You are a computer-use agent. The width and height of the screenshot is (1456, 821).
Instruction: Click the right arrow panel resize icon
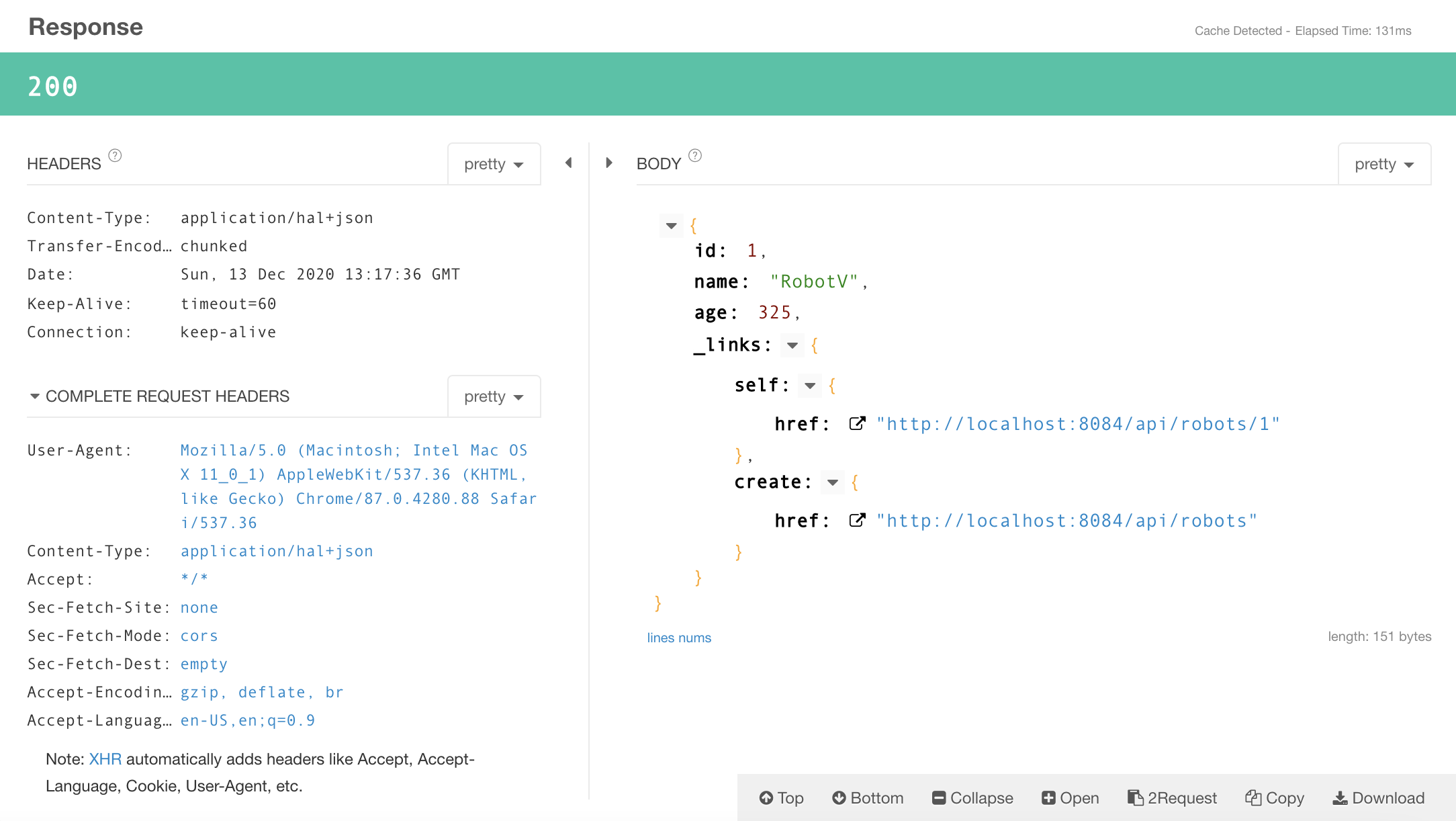pos(608,163)
